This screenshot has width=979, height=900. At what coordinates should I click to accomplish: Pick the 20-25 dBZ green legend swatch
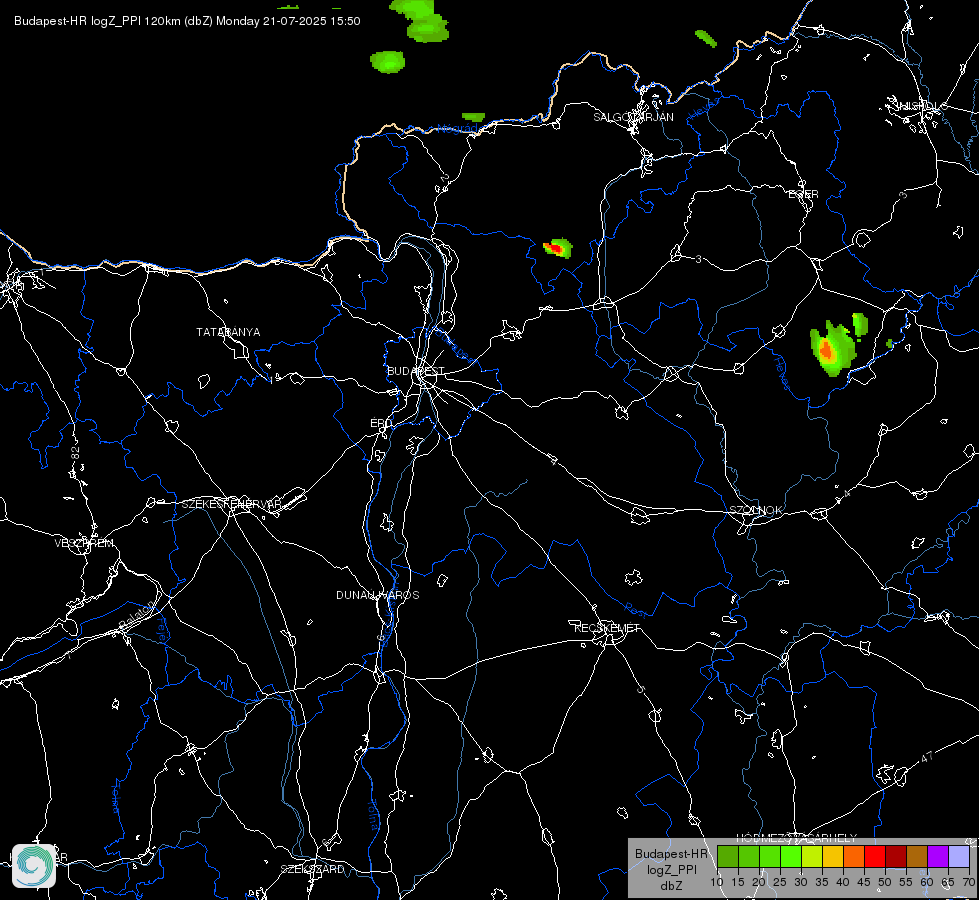(770, 857)
